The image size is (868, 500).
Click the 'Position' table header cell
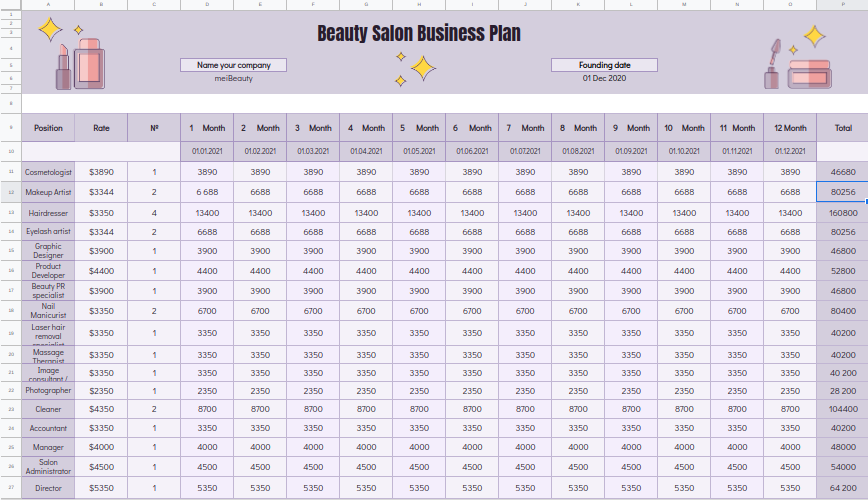[x=48, y=128]
